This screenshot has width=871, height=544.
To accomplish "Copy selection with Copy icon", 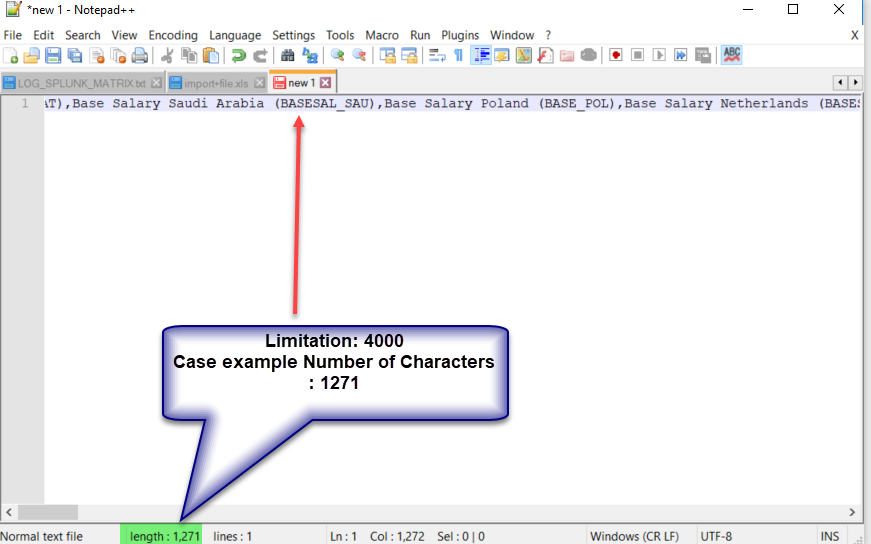I will point(189,56).
